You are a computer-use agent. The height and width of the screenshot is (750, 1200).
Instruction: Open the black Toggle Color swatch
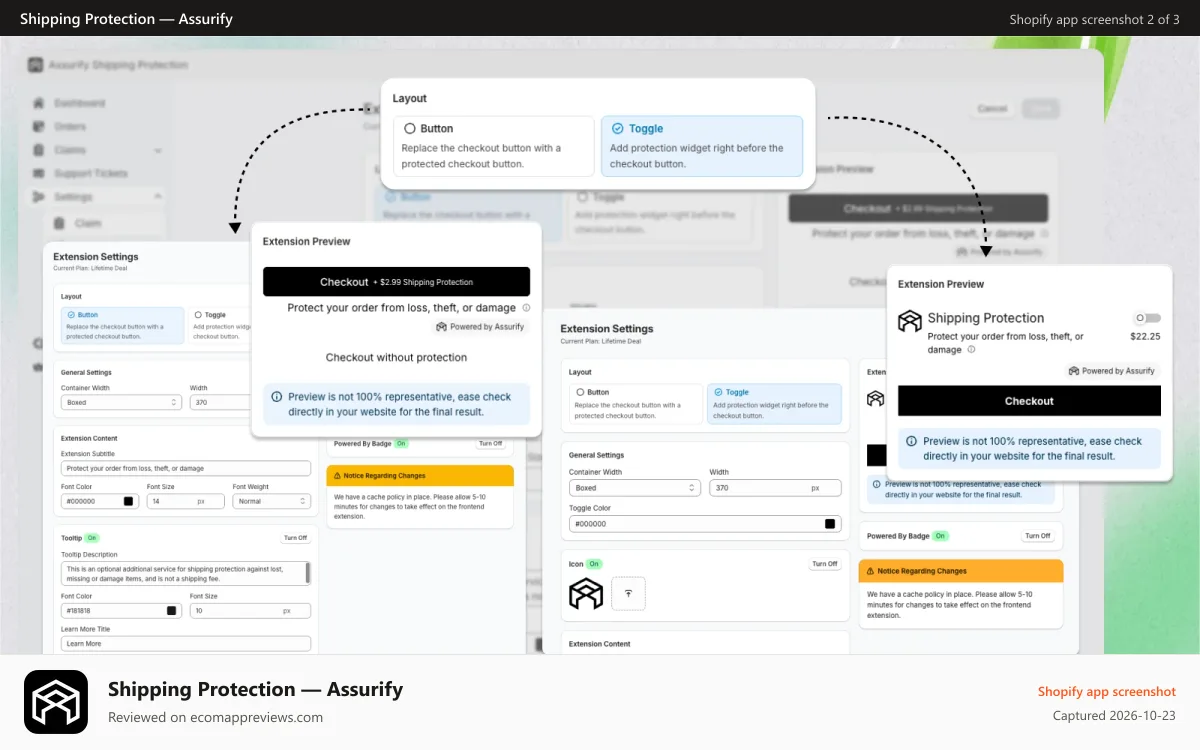point(829,524)
